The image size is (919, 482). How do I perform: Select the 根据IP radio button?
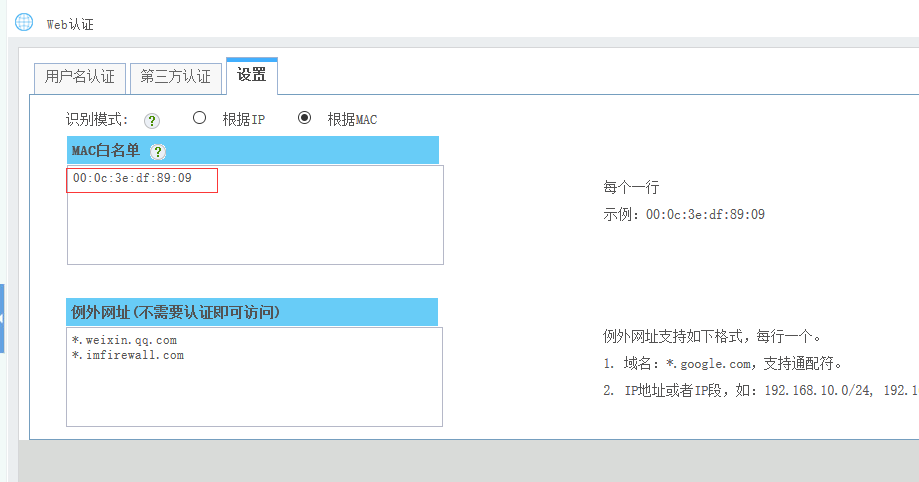point(200,118)
